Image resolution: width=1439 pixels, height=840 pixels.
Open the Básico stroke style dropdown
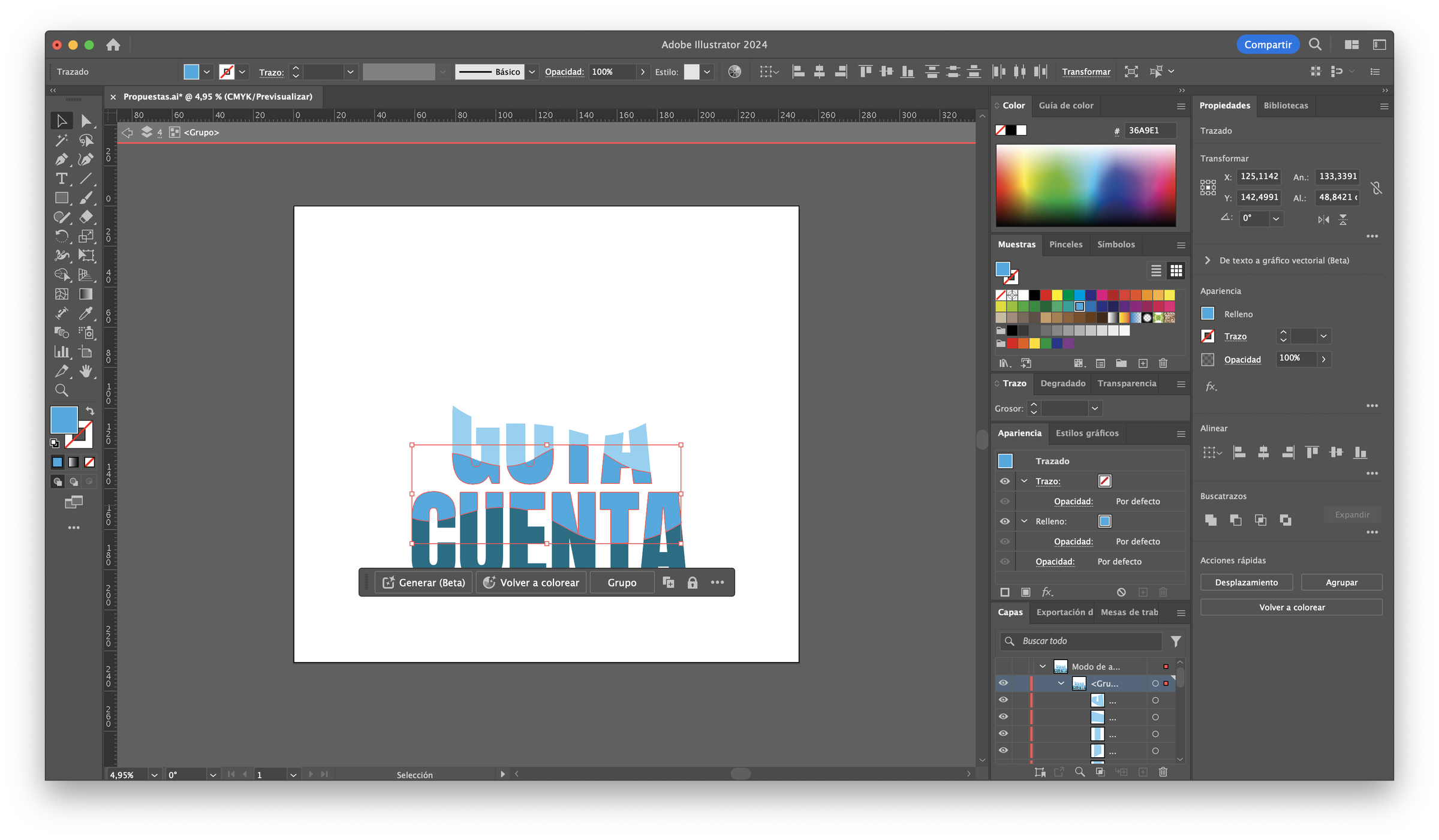[531, 71]
